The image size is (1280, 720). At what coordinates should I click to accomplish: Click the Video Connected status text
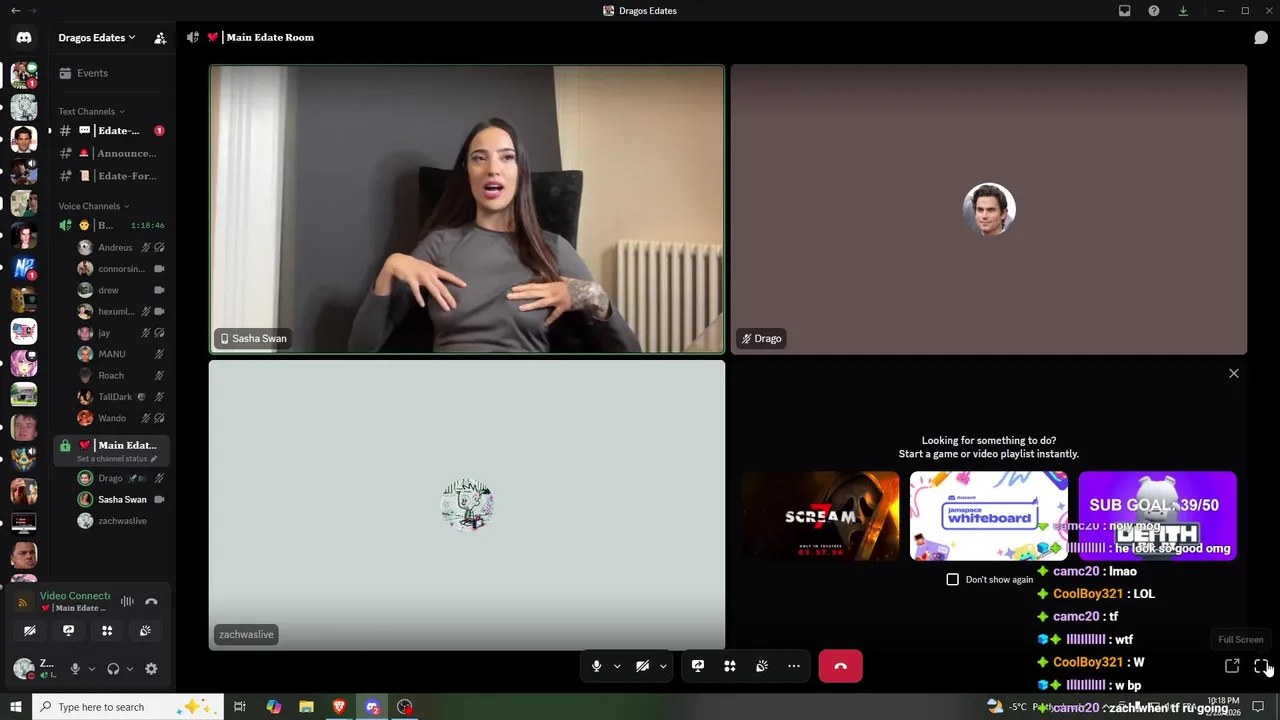pyautogui.click(x=75, y=595)
